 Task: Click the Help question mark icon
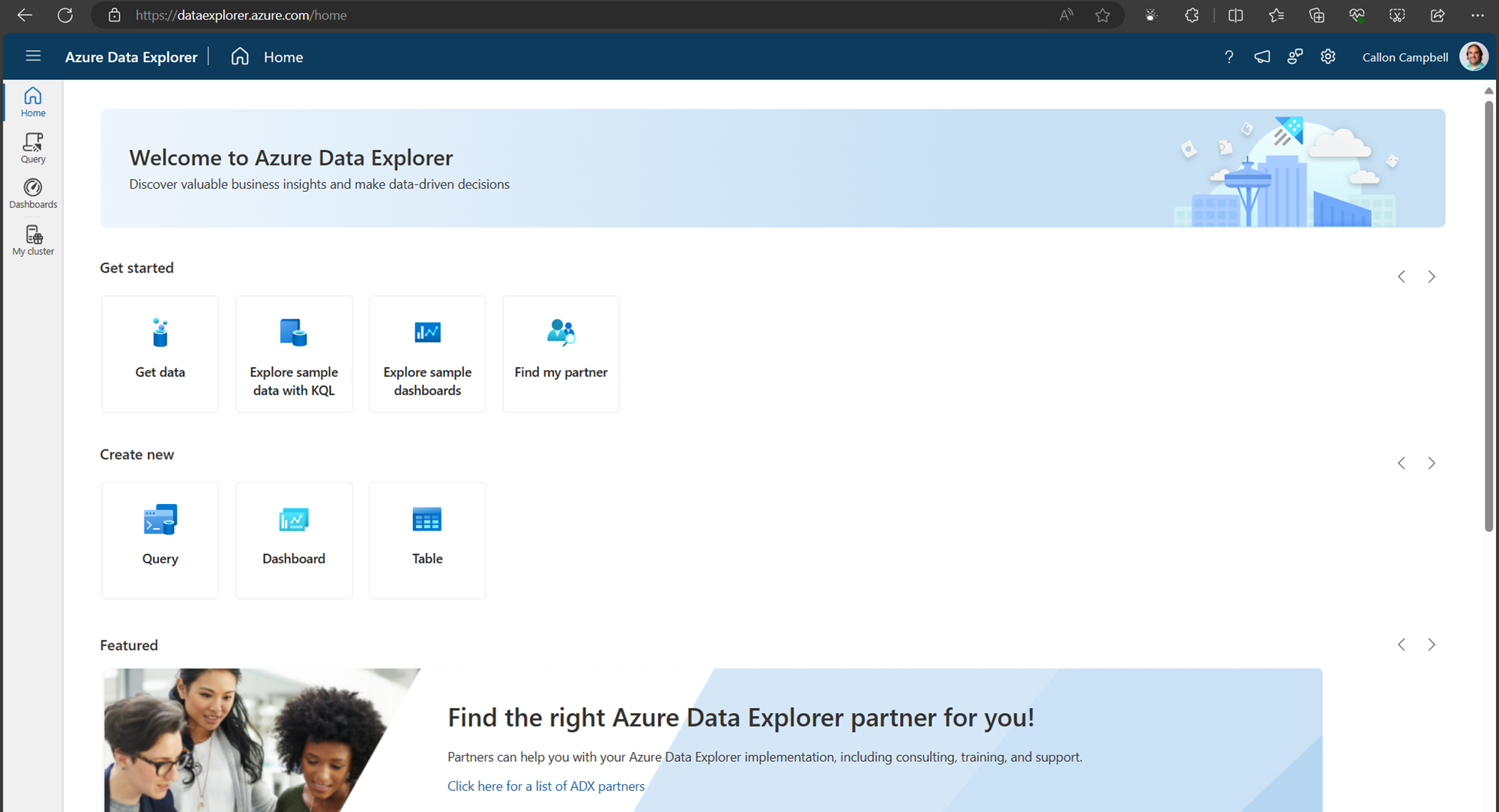pos(1228,57)
